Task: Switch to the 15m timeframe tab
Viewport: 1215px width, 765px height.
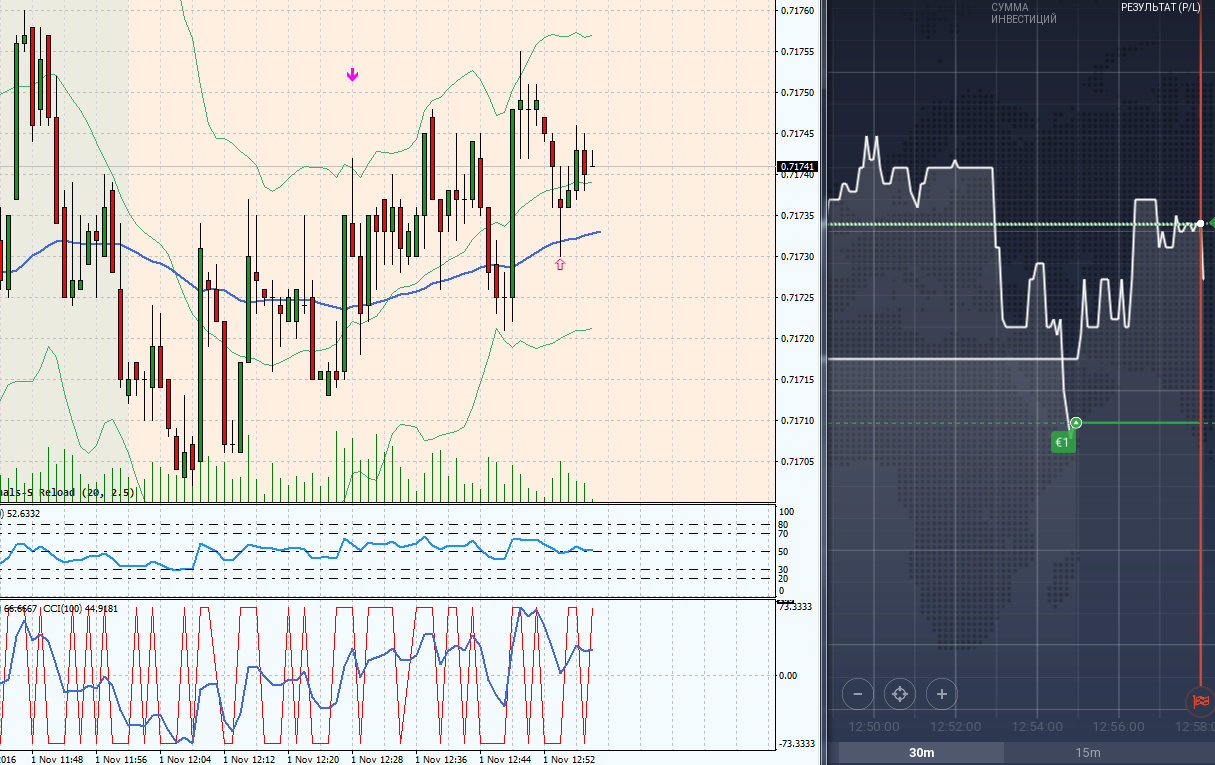Action: [x=1088, y=753]
